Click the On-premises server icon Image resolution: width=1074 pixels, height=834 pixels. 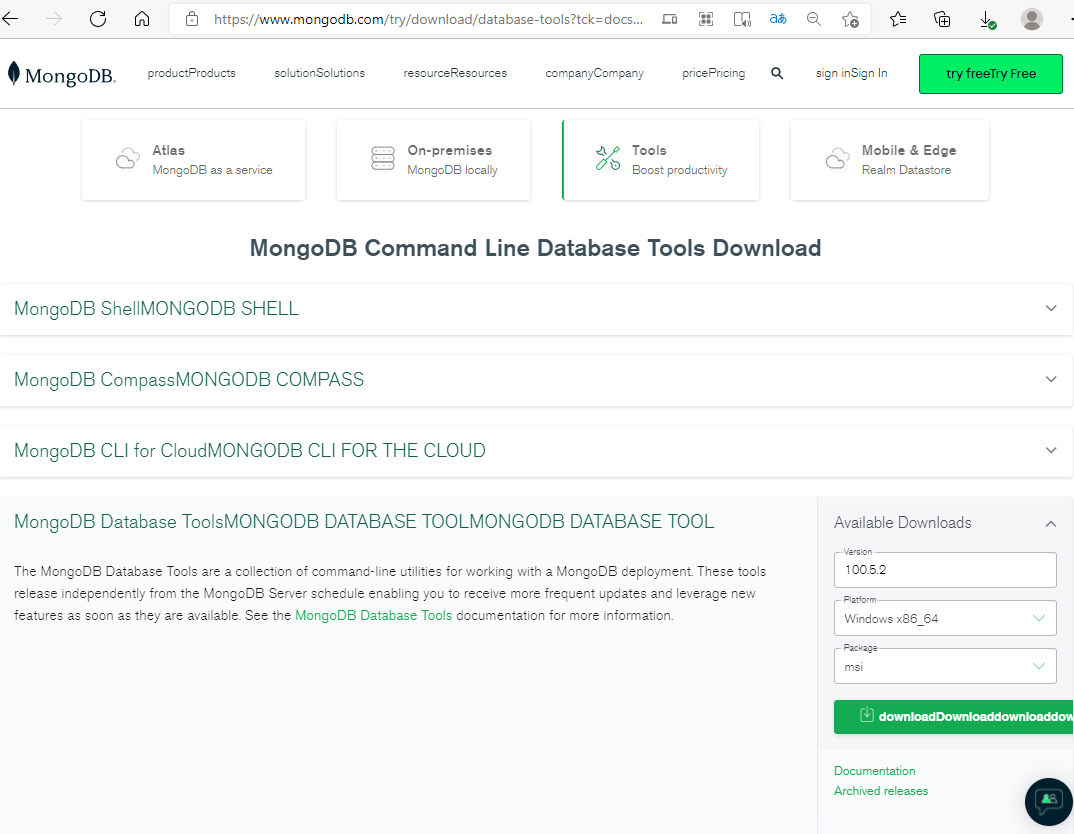(x=383, y=158)
